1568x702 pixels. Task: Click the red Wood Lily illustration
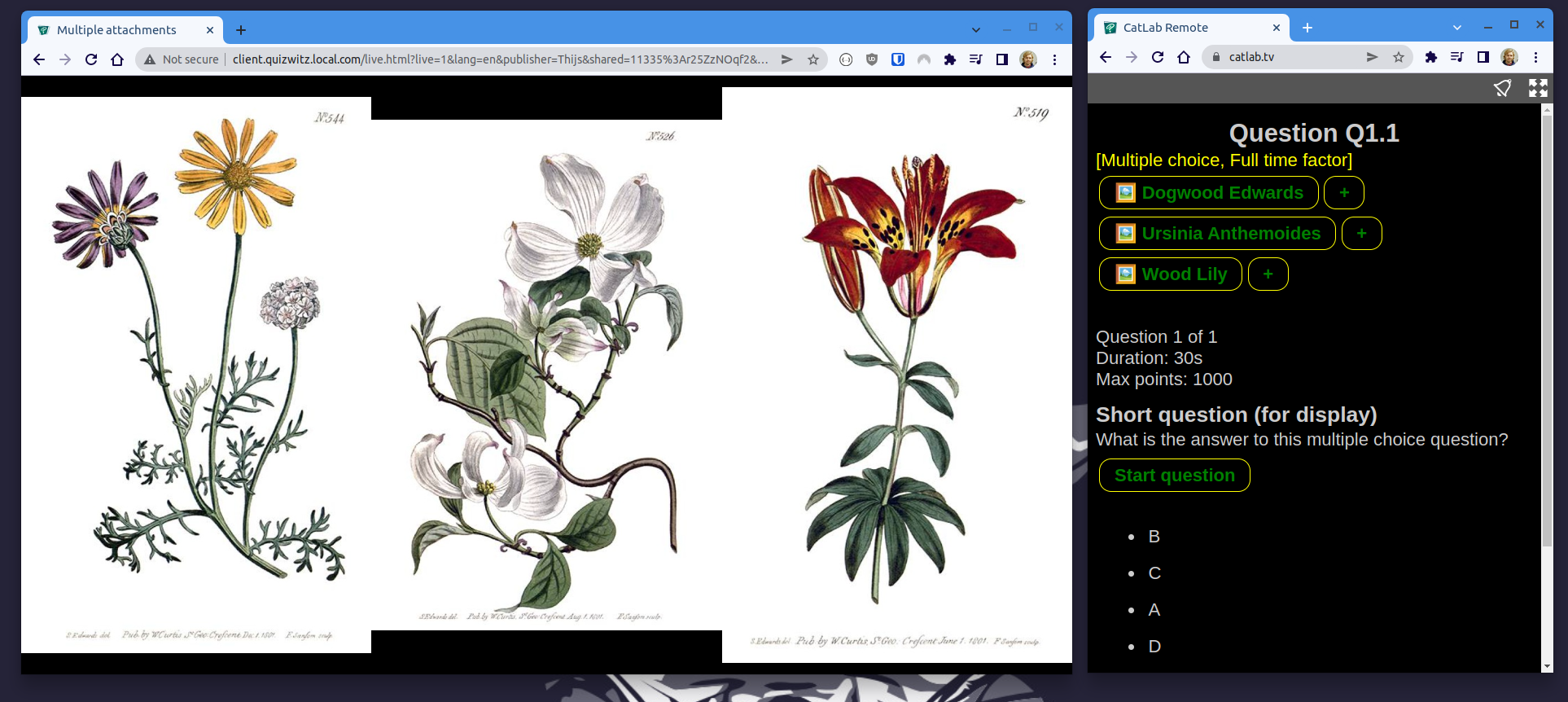click(x=897, y=375)
